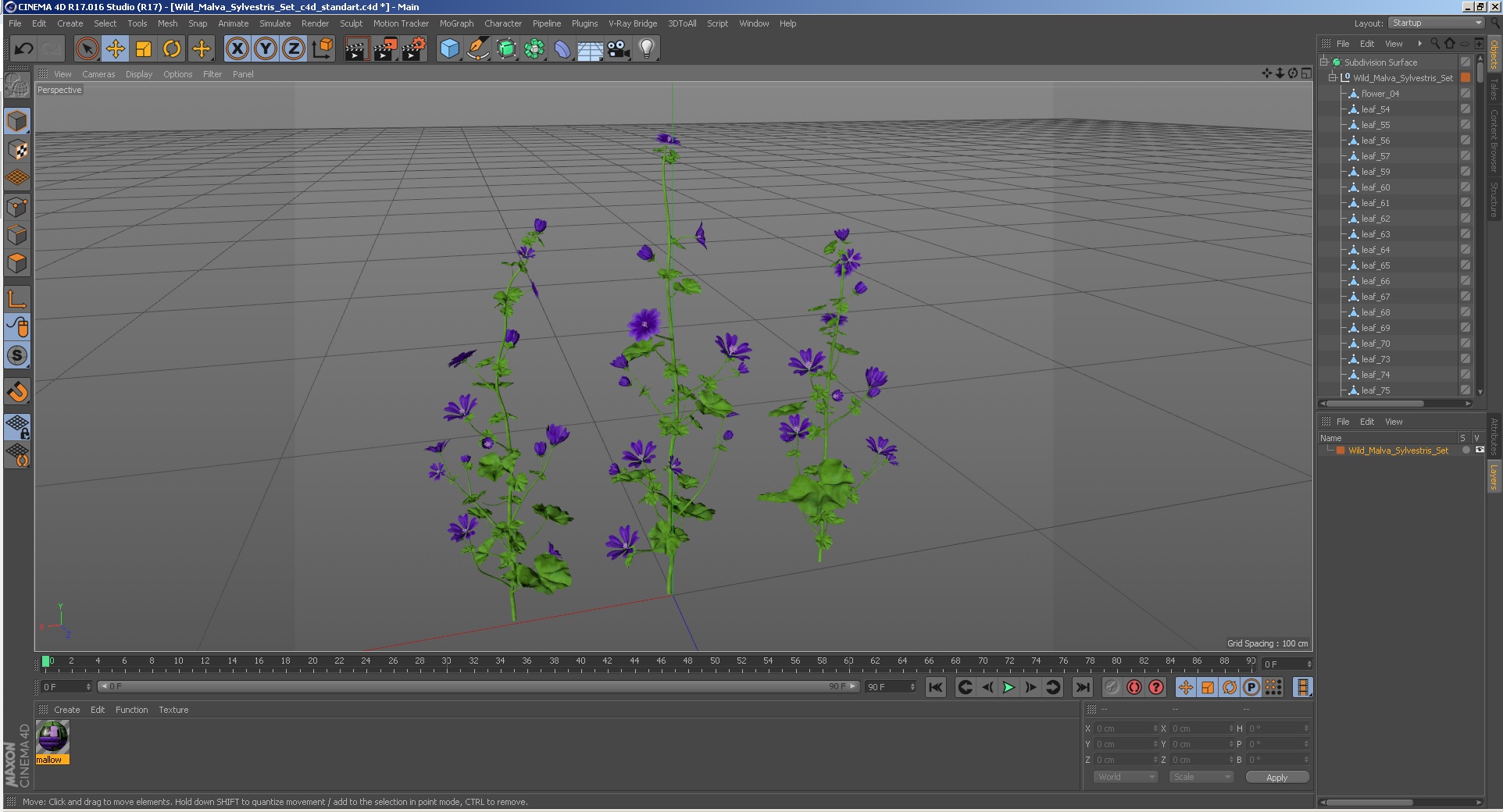Viewport: 1503px width, 812px height.
Task: Open the Sculpt menu
Action: (x=351, y=23)
